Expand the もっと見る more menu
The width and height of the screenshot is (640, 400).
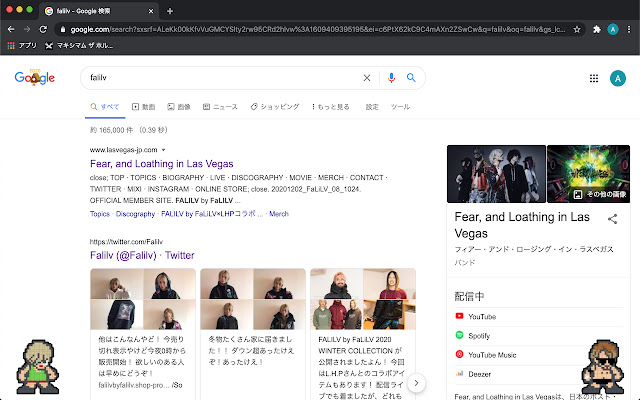331,107
